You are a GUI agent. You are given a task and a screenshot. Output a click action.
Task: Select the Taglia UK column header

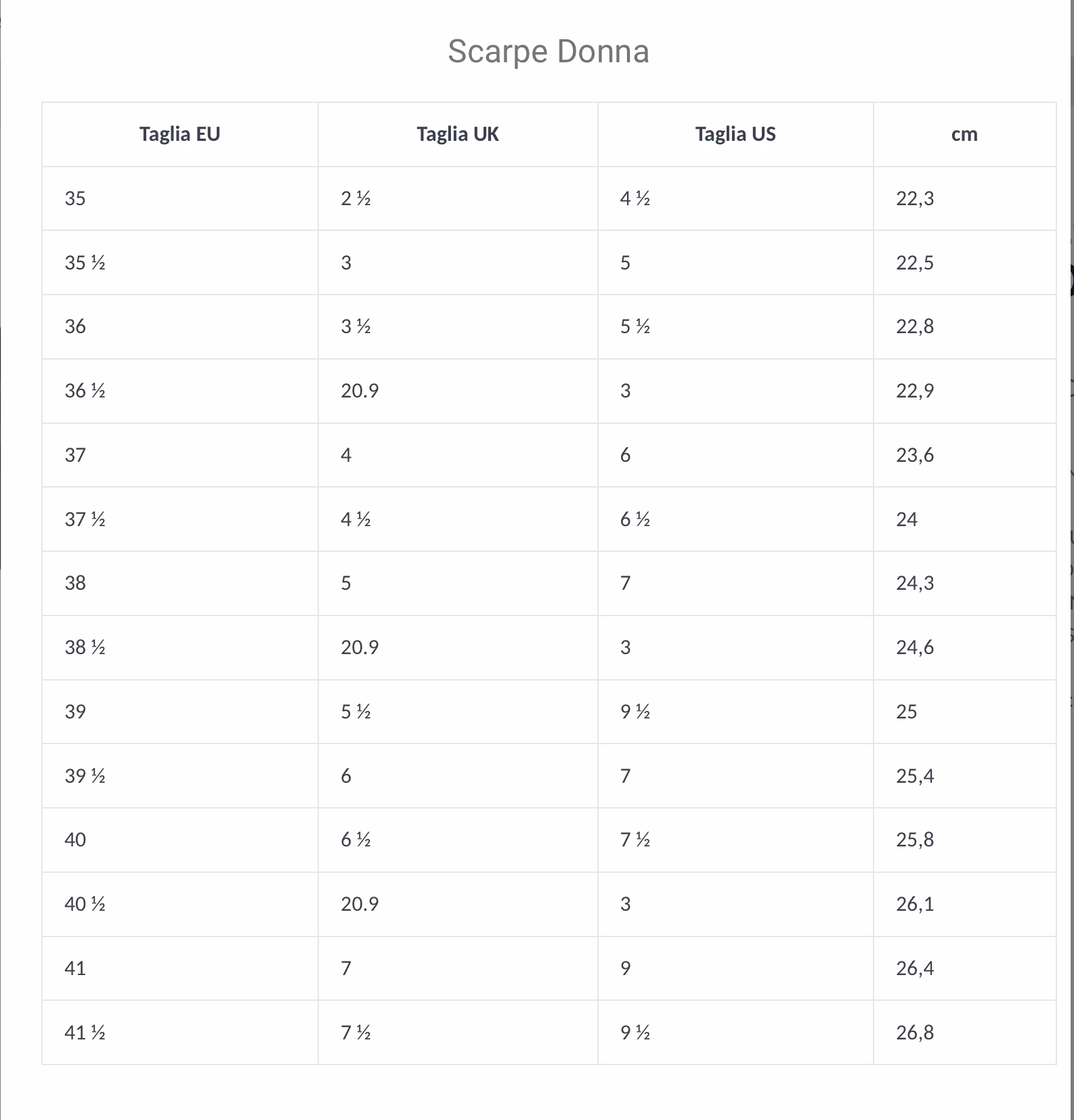click(x=458, y=134)
